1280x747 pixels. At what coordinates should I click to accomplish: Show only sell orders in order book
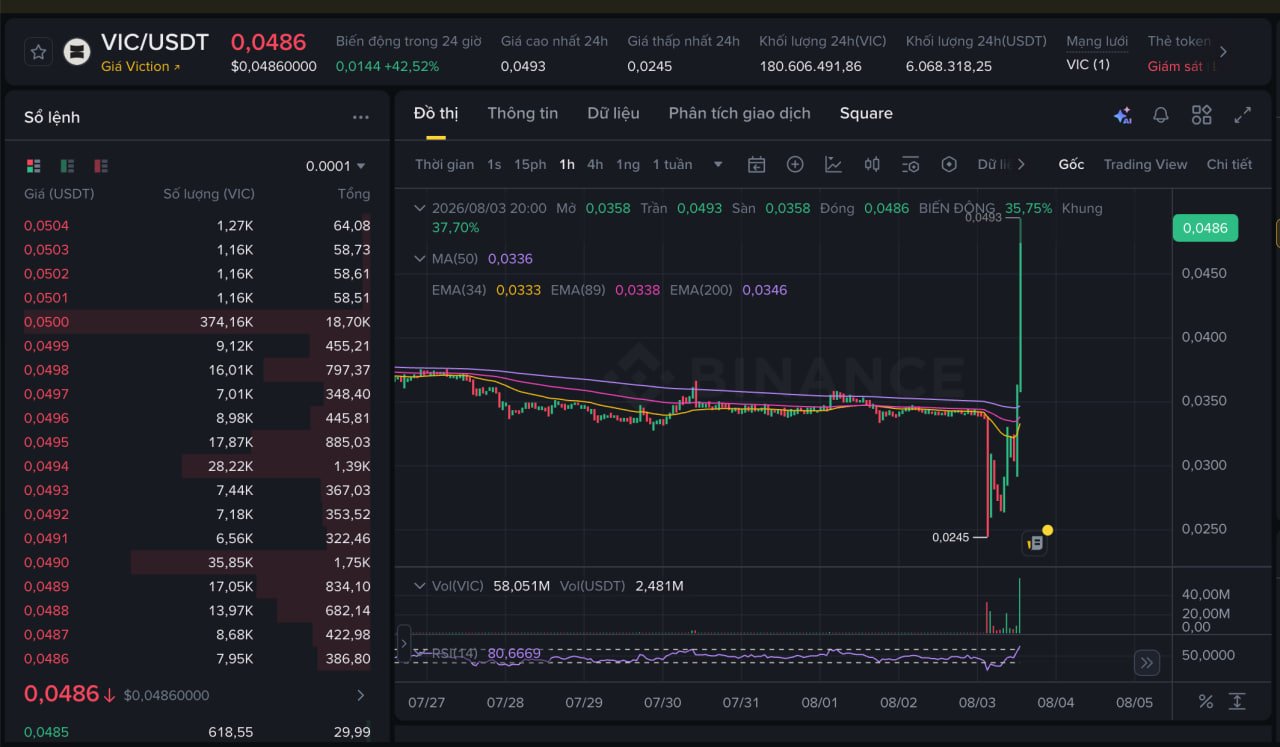coord(100,166)
